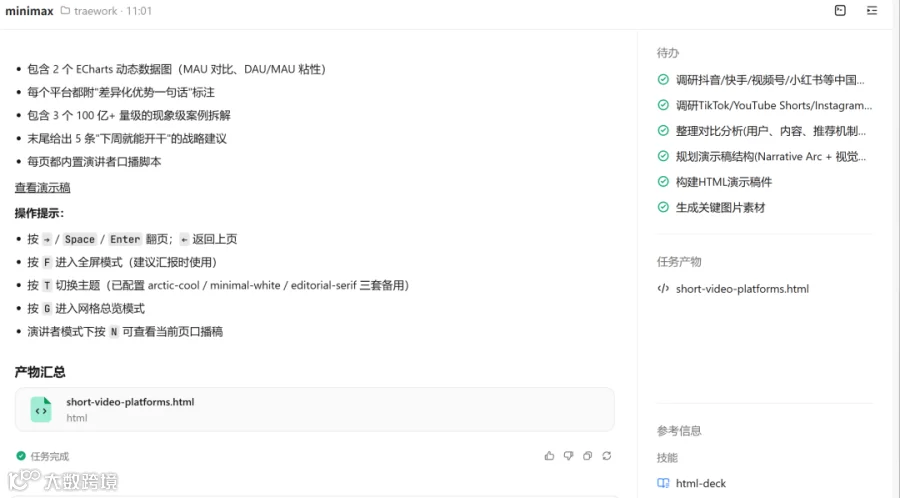The image size is (900, 498).
Task: Click the bullet about 演讲者口播脚本
Action: (x=94, y=162)
